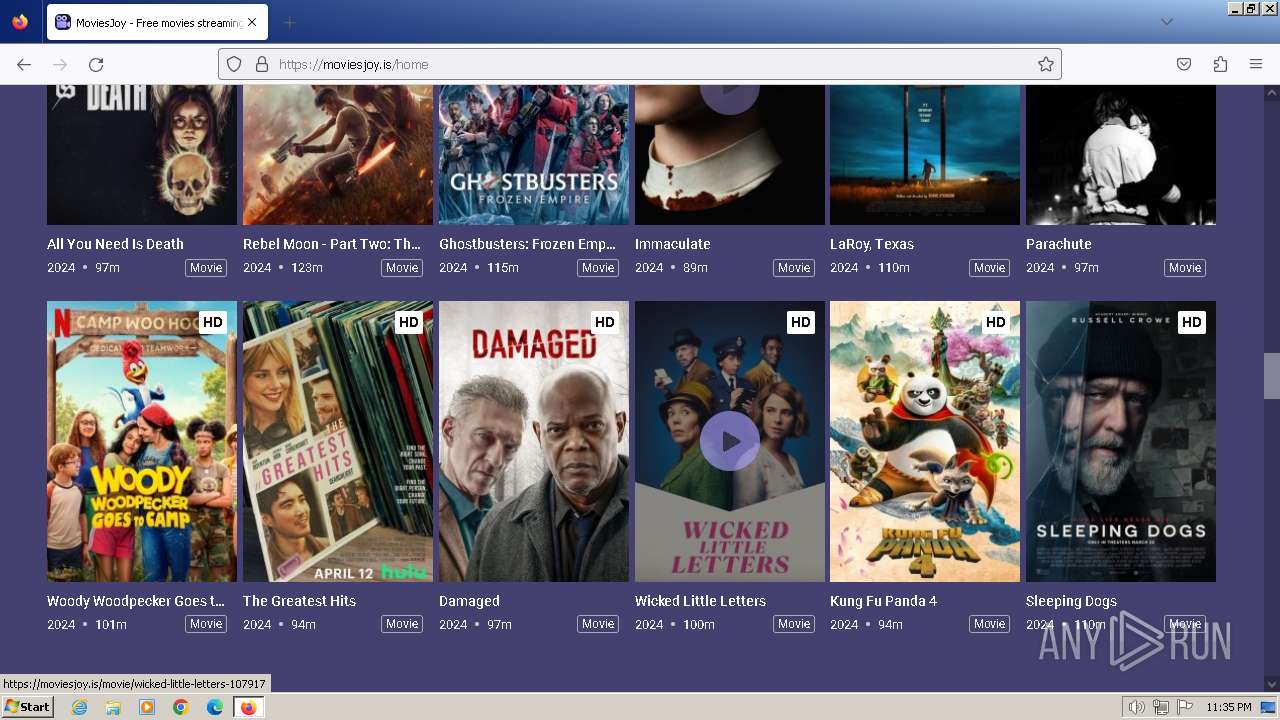Click the Woody Woodpecker Goes title link
The width and height of the screenshot is (1280, 720).
click(x=136, y=601)
